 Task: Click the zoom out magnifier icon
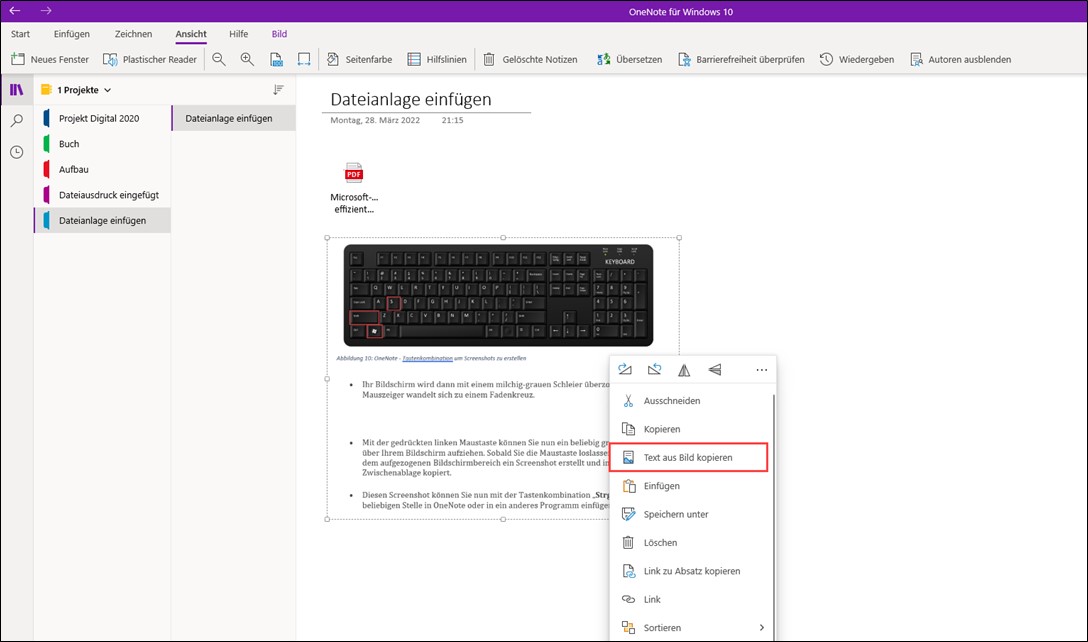[x=219, y=60]
